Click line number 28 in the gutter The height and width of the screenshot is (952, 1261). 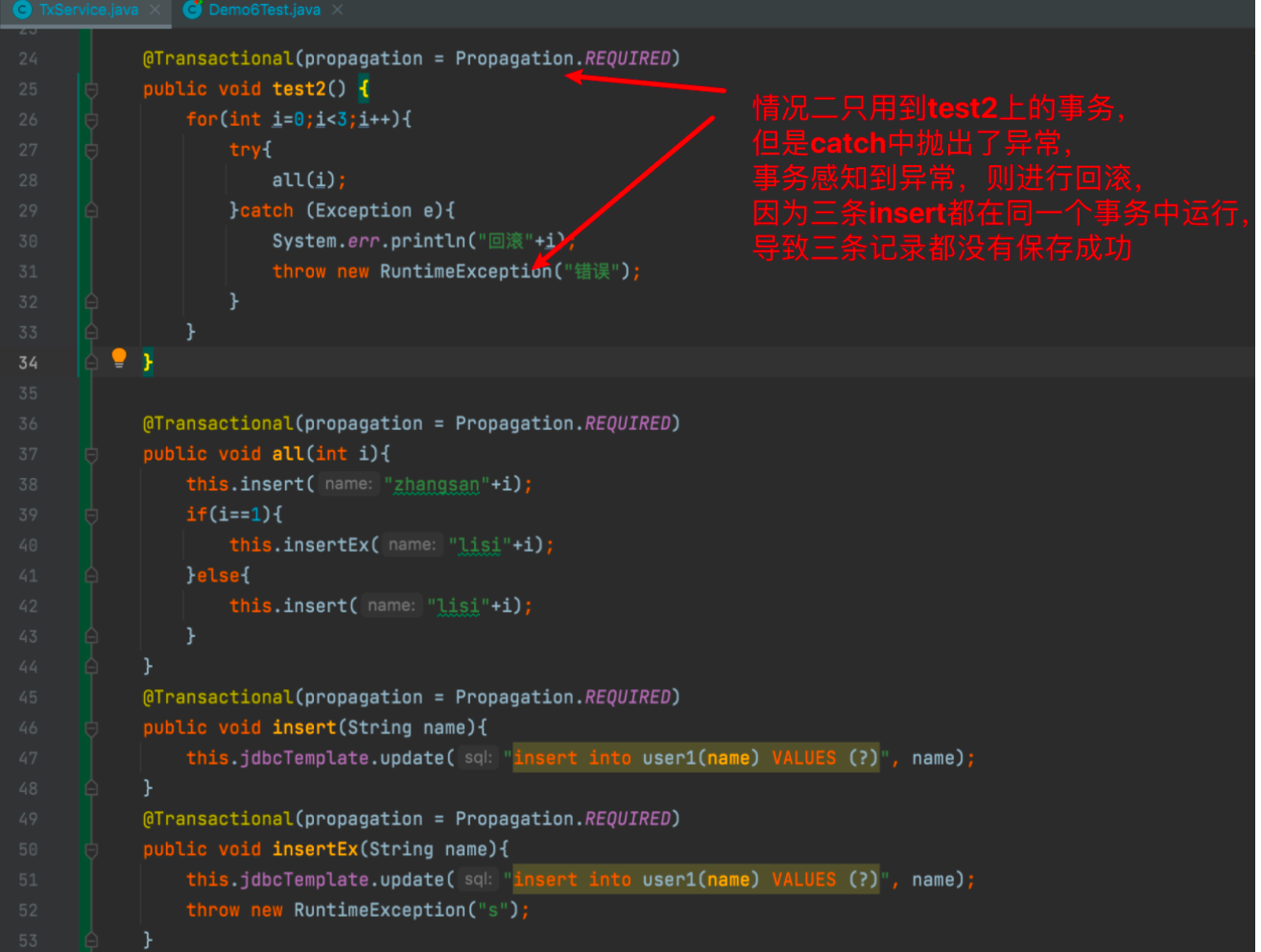pos(28,180)
